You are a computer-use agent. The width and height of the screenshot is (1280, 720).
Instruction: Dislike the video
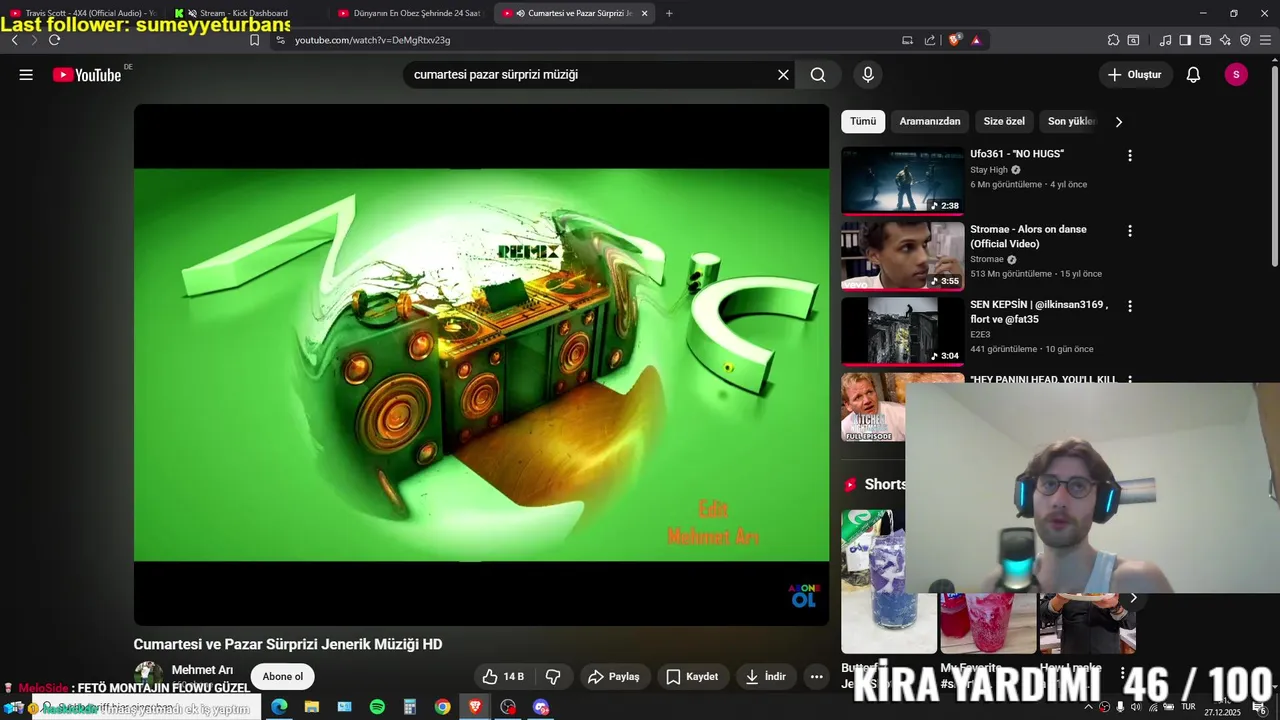click(553, 677)
